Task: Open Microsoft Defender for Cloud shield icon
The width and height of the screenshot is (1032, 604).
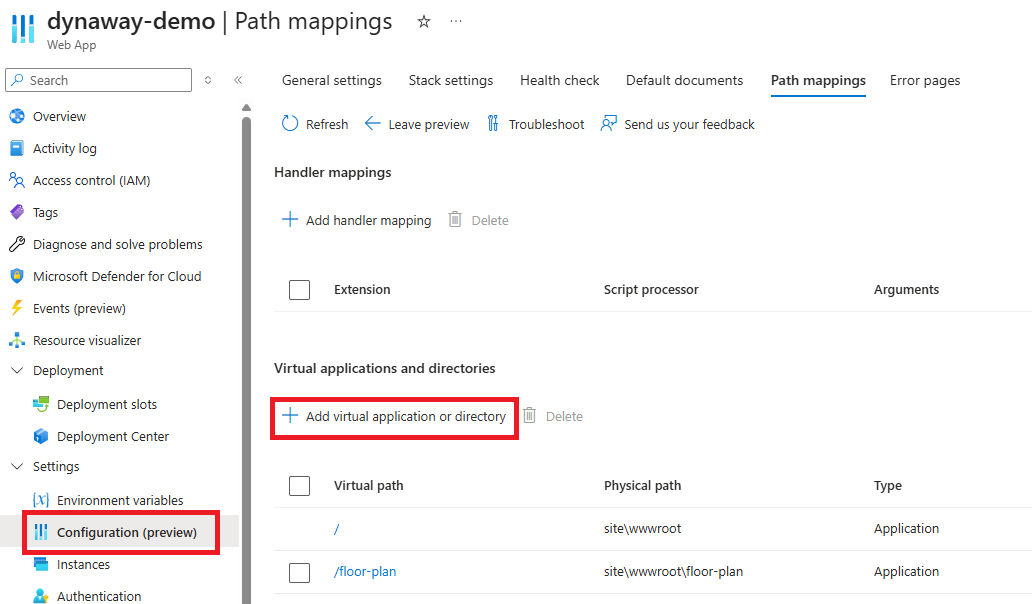Action: click(16, 276)
